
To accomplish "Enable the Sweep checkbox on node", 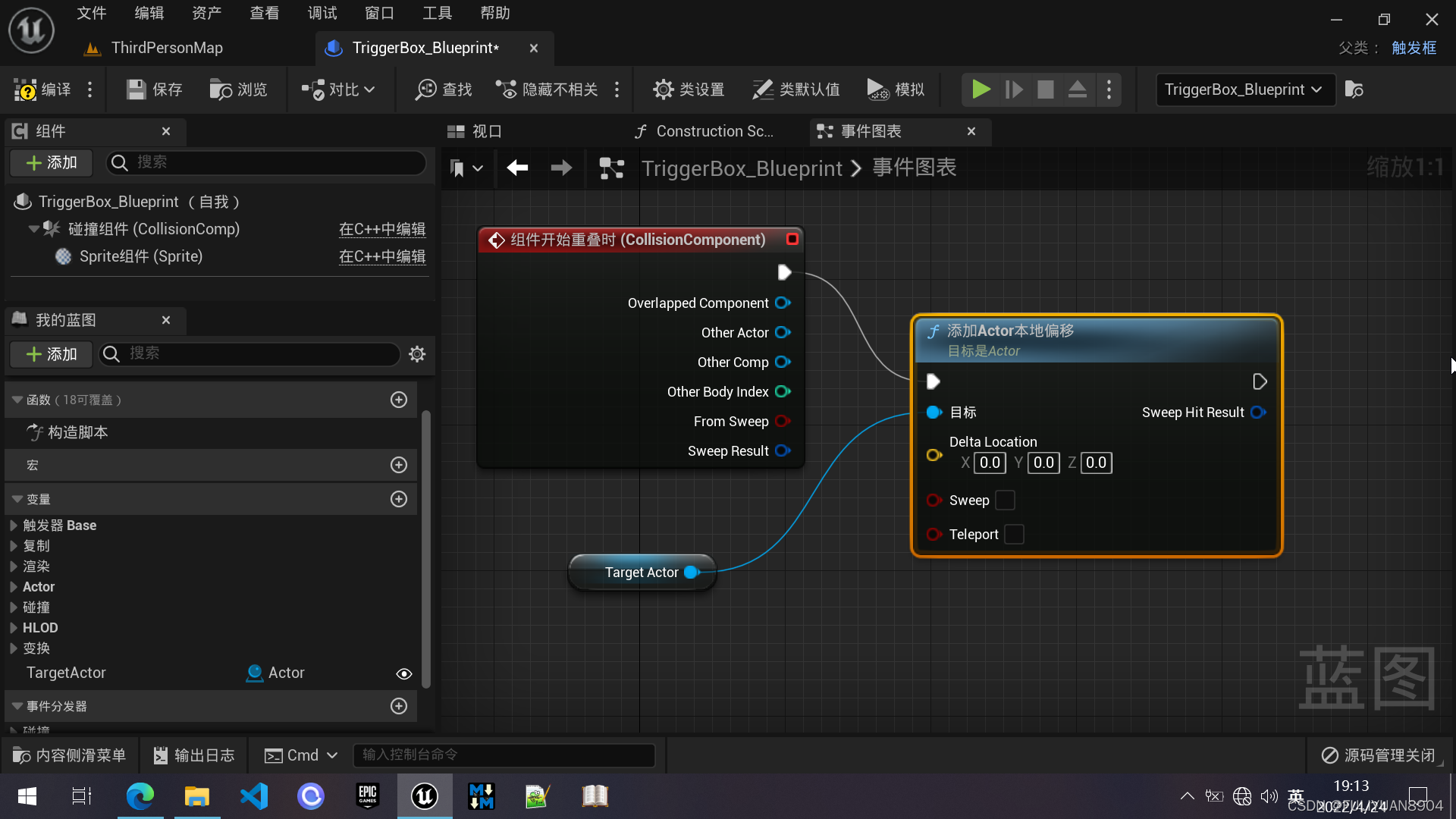I will (x=1005, y=500).
